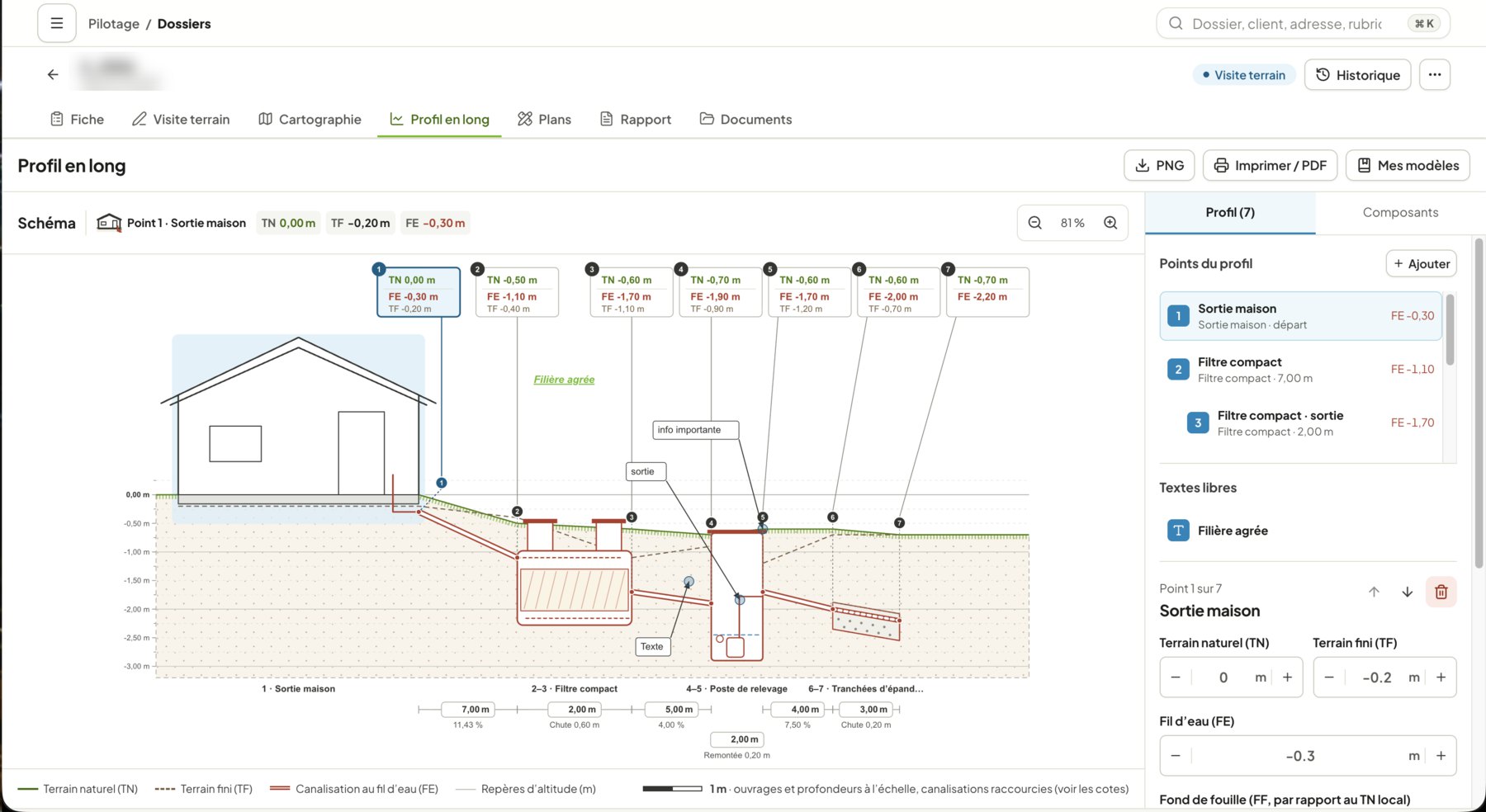Zoom in the schema
This screenshot has height=812, width=1486.
tap(1110, 223)
